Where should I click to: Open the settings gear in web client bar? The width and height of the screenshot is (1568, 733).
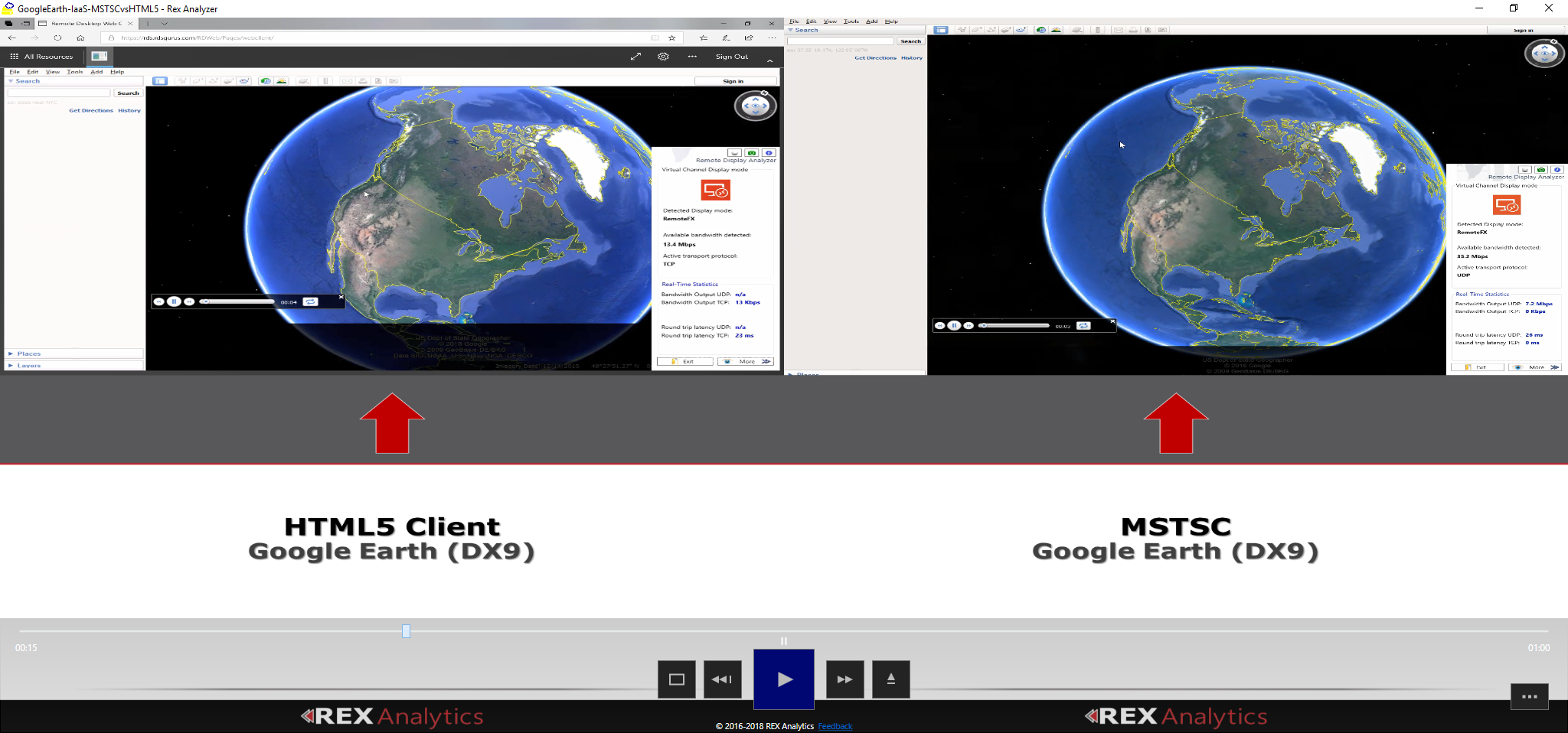click(663, 57)
